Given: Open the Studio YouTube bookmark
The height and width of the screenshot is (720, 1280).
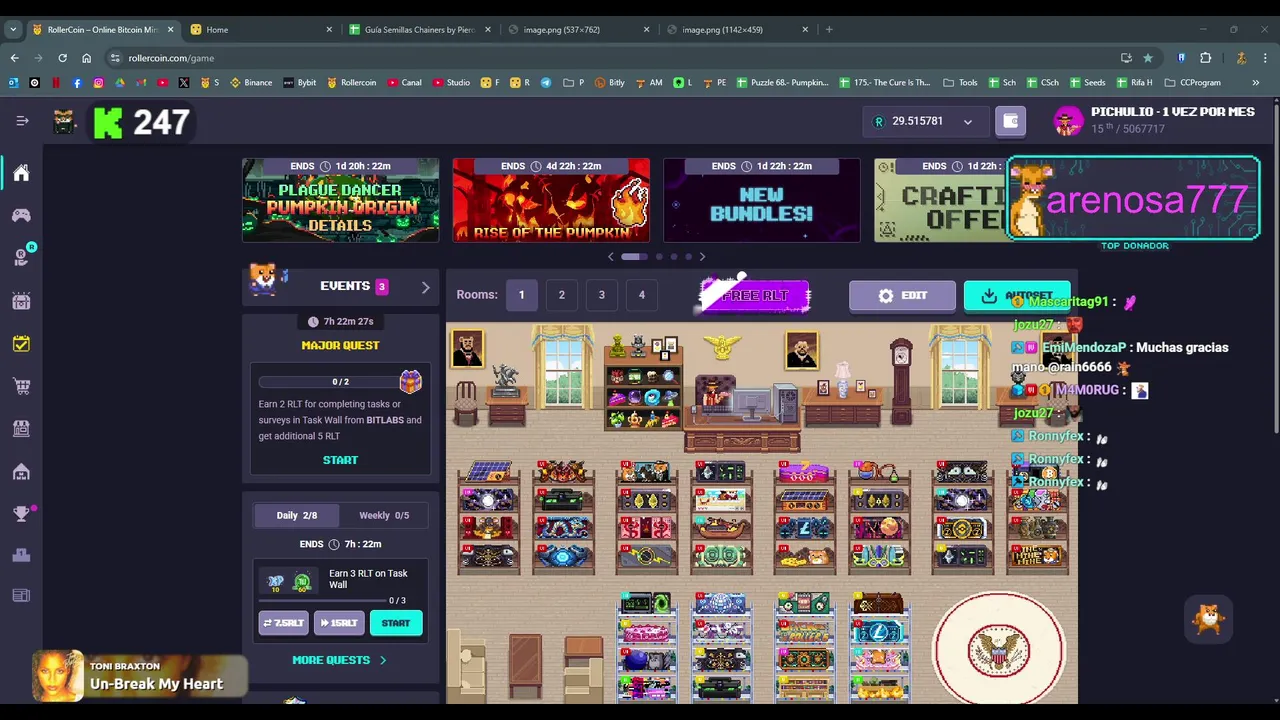Looking at the screenshot, I should coord(452,83).
